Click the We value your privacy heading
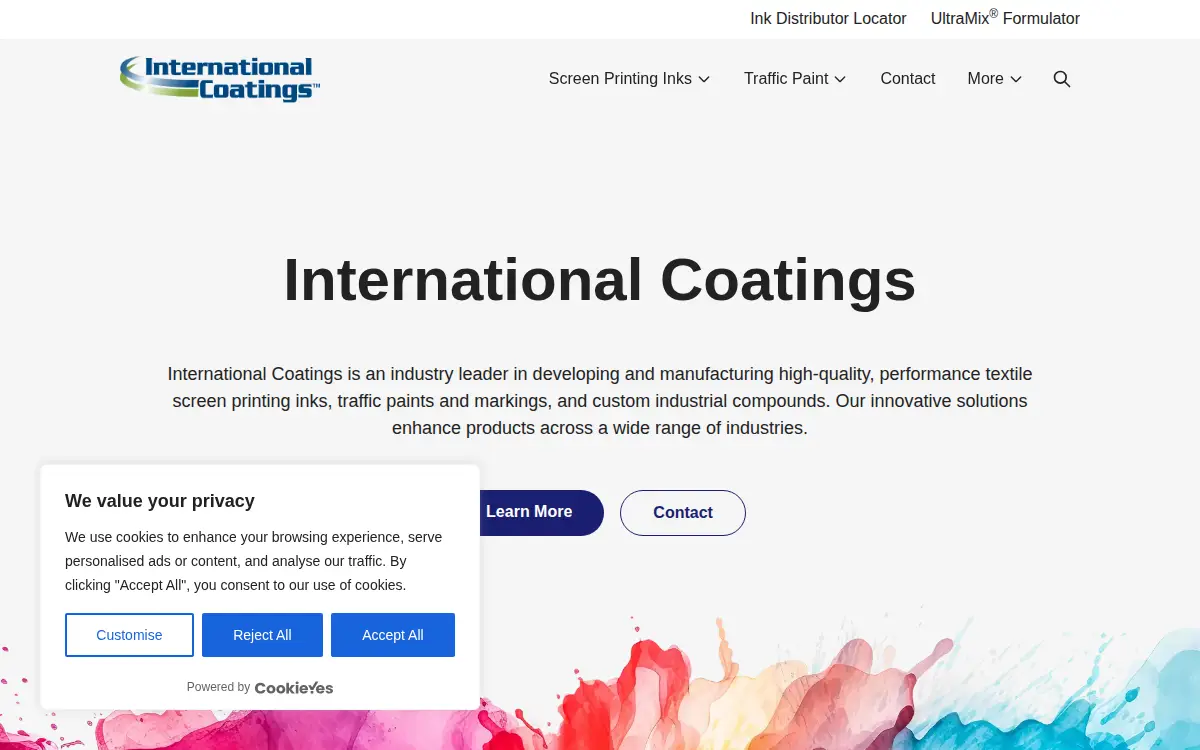The width and height of the screenshot is (1200, 750). 160,501
